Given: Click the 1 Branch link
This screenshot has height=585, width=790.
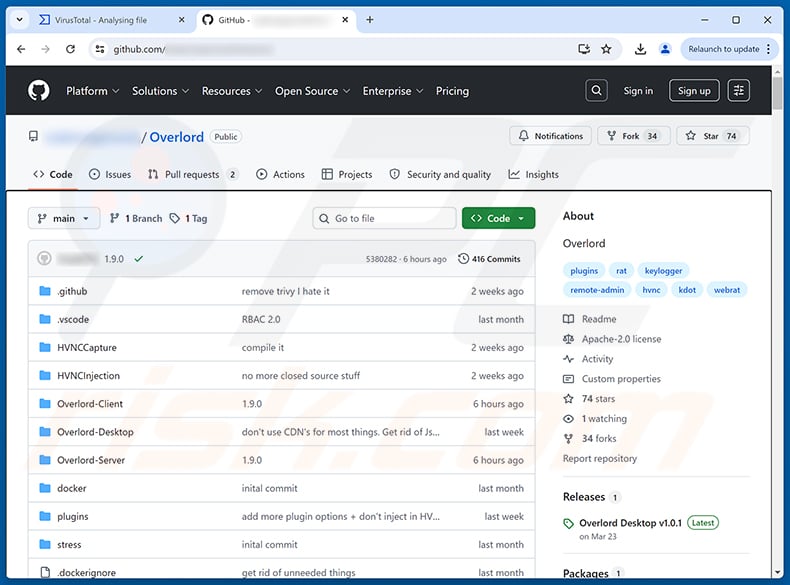Looking at the screenshot, I should tap(136, 218).
